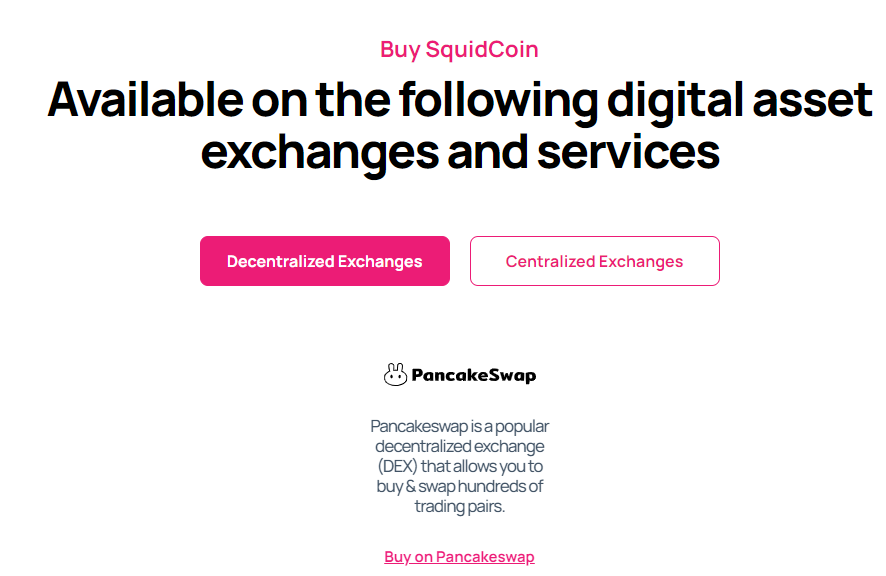The width and height of the screenshot is (886, 576).
Task: Click the Pancakeswap description paragraph
Action: coord(459,466)
